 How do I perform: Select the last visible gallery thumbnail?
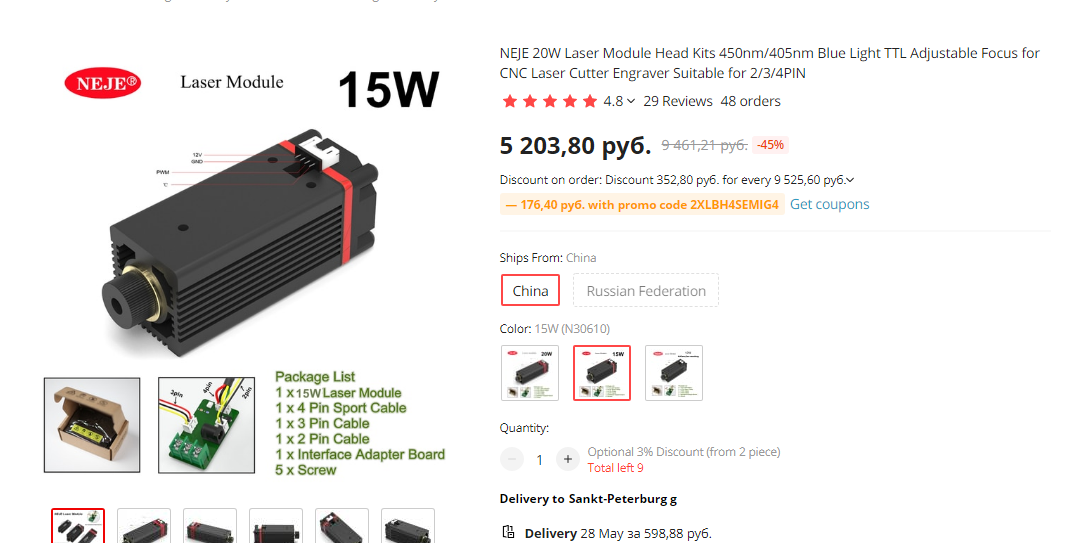408,525
